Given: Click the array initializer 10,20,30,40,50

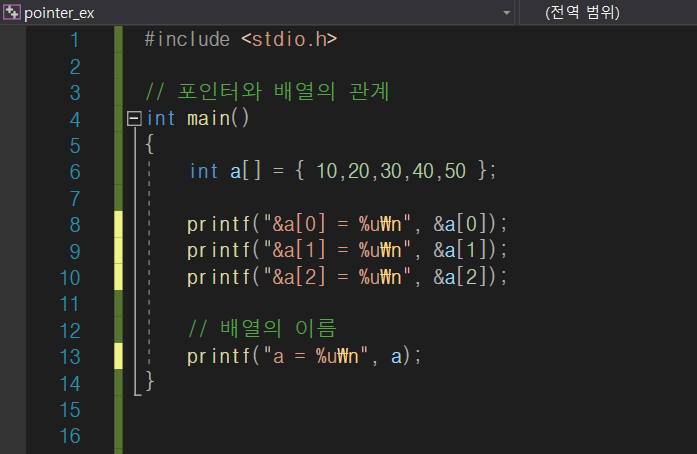Looking at the screenshot, I should [391, 171].
